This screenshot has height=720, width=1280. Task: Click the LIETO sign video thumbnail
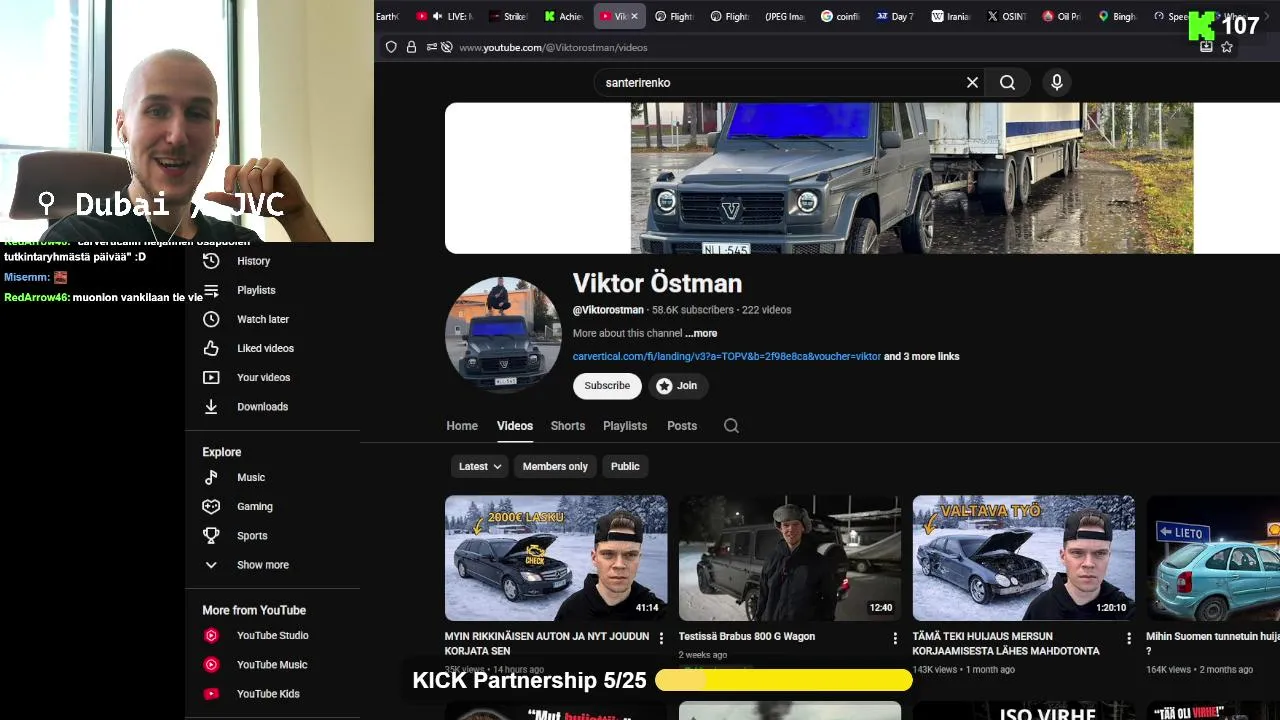click(1213, 558)
